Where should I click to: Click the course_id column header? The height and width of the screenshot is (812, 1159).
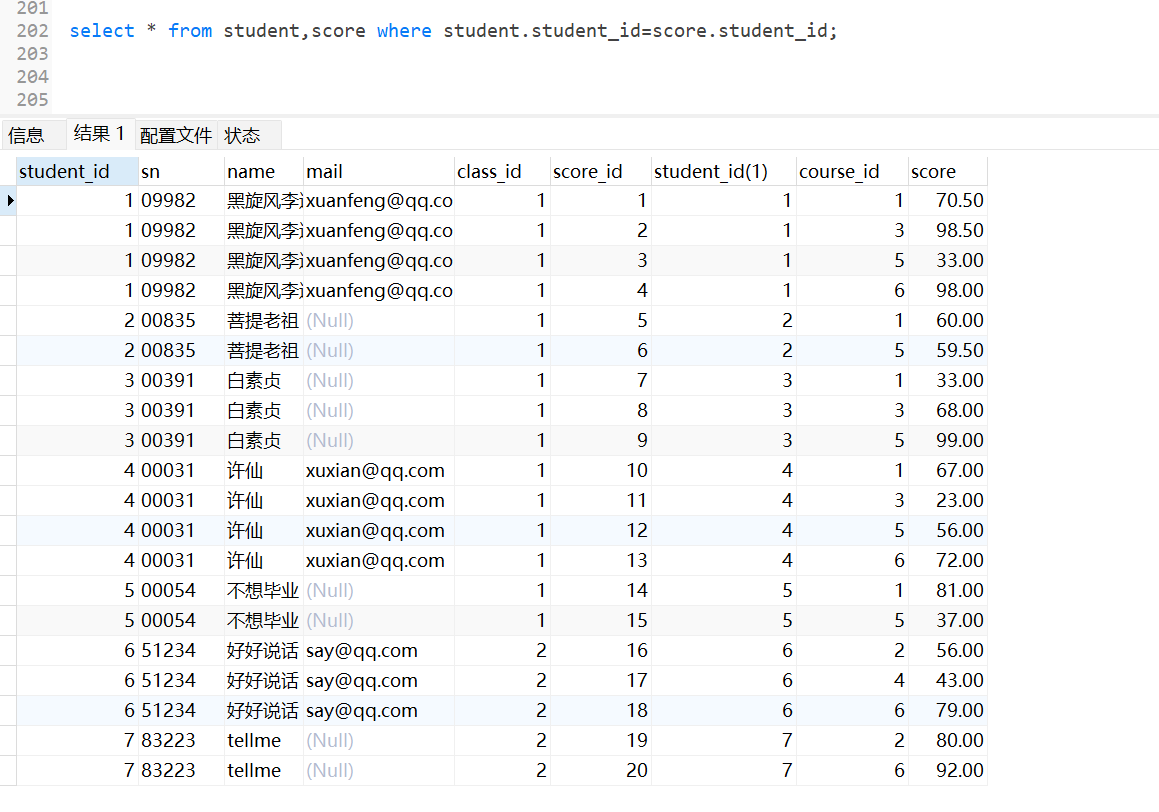pos(852,171)
